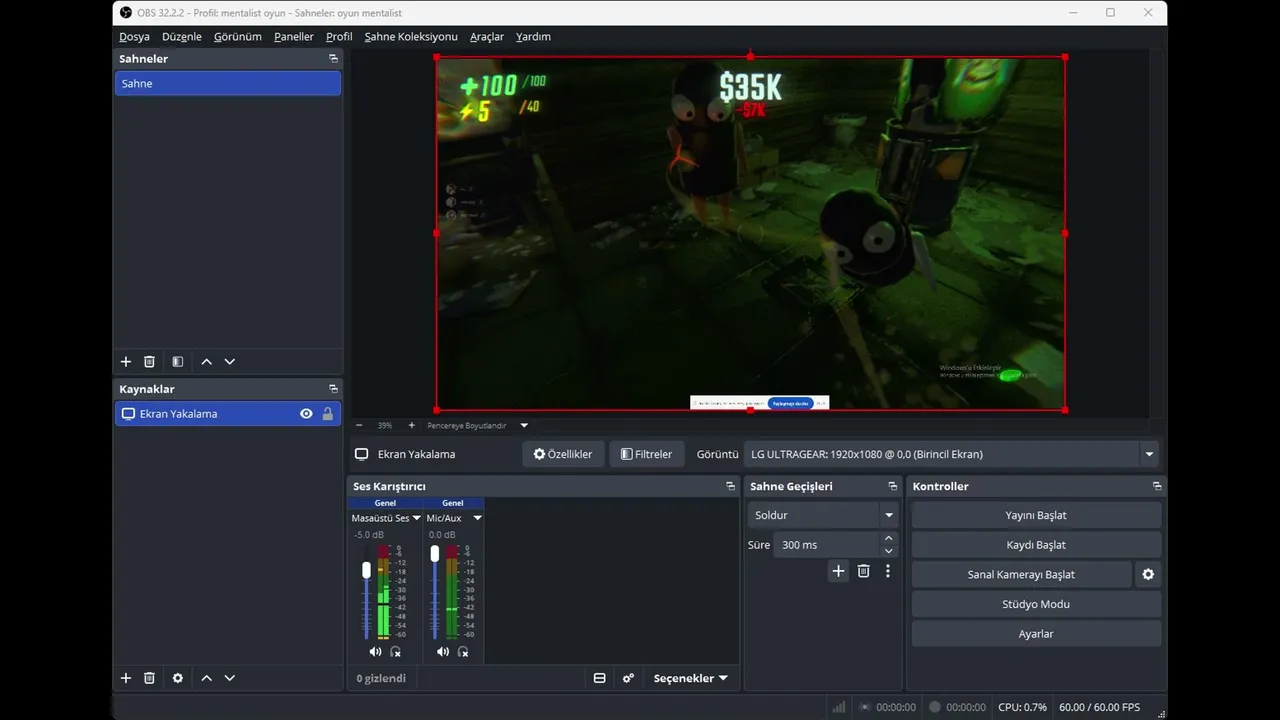Screen dimensions: 1280x720
Task: Toggle monitoring headphone for Mic/Aux
Action: click(463, 652)
